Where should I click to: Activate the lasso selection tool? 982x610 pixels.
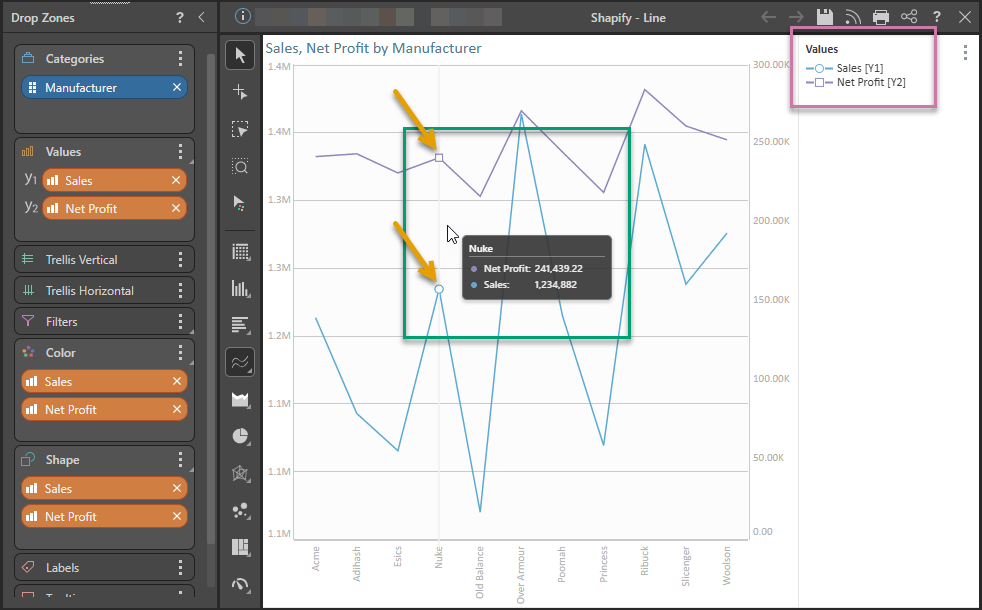point(240,130)
